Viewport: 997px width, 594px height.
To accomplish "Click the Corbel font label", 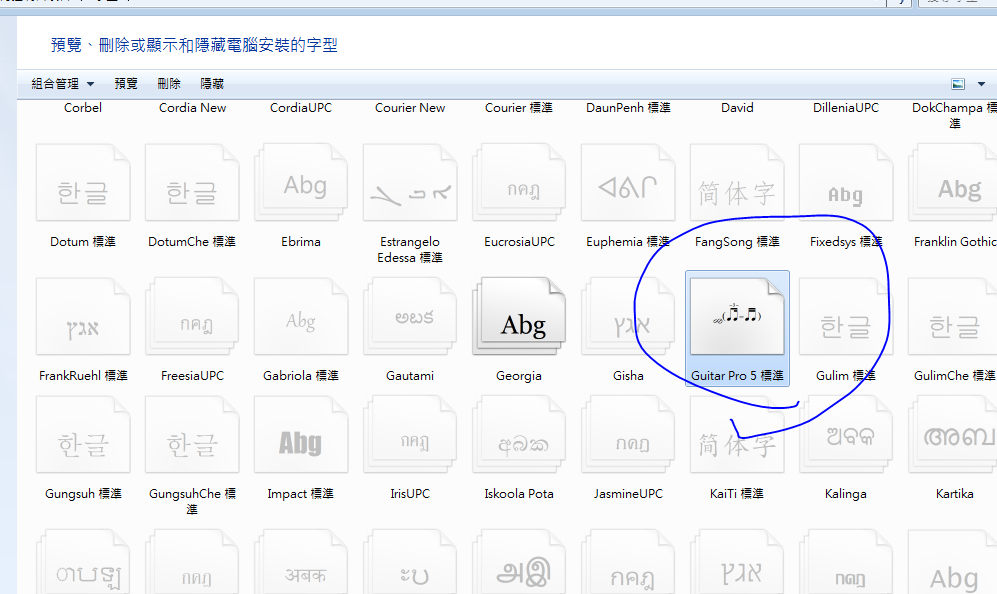I will [83, 108].
